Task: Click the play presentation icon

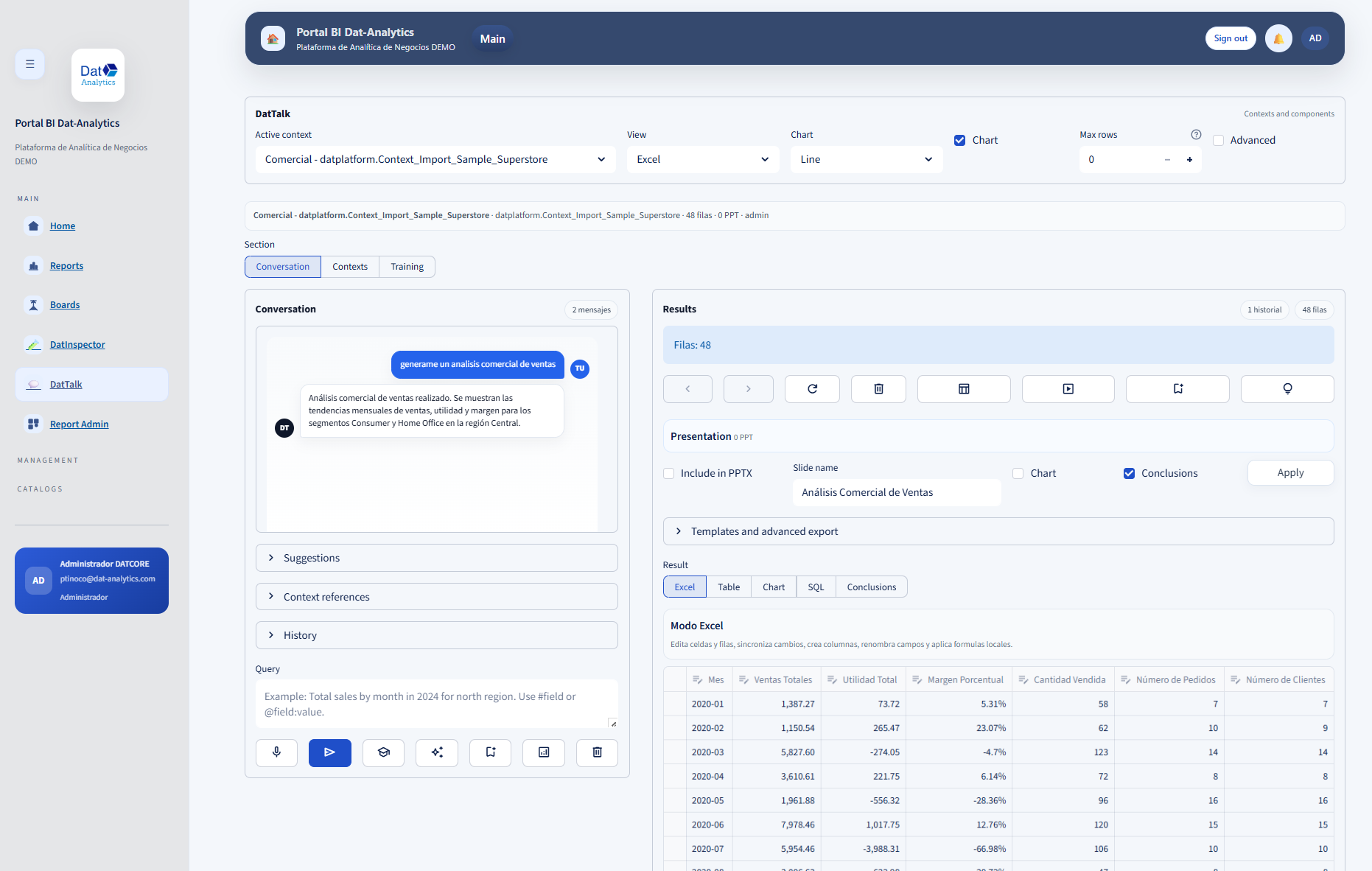Action: pos(1068,389)
